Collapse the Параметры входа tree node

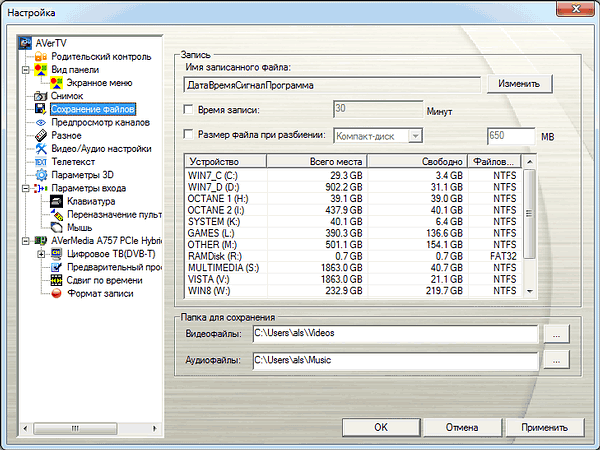click(26, 187)
